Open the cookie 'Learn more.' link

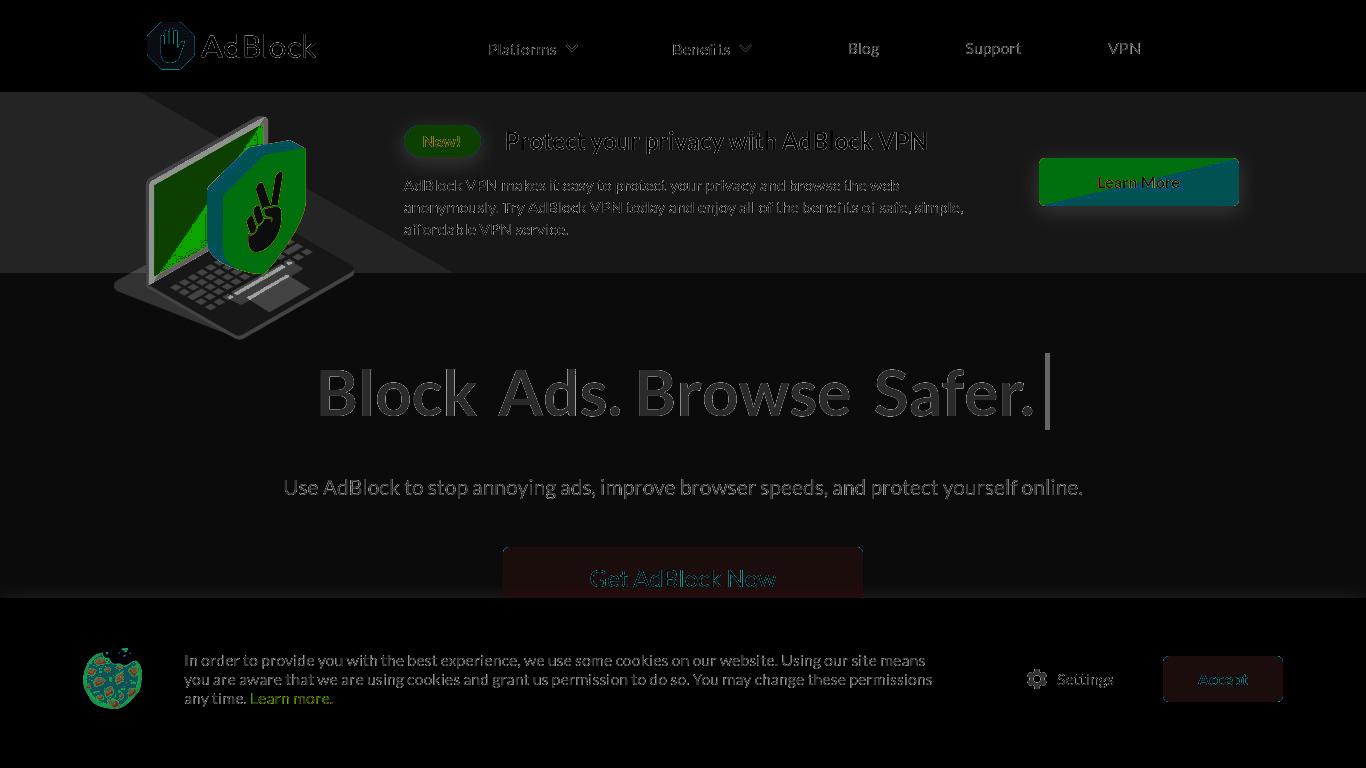291,698
